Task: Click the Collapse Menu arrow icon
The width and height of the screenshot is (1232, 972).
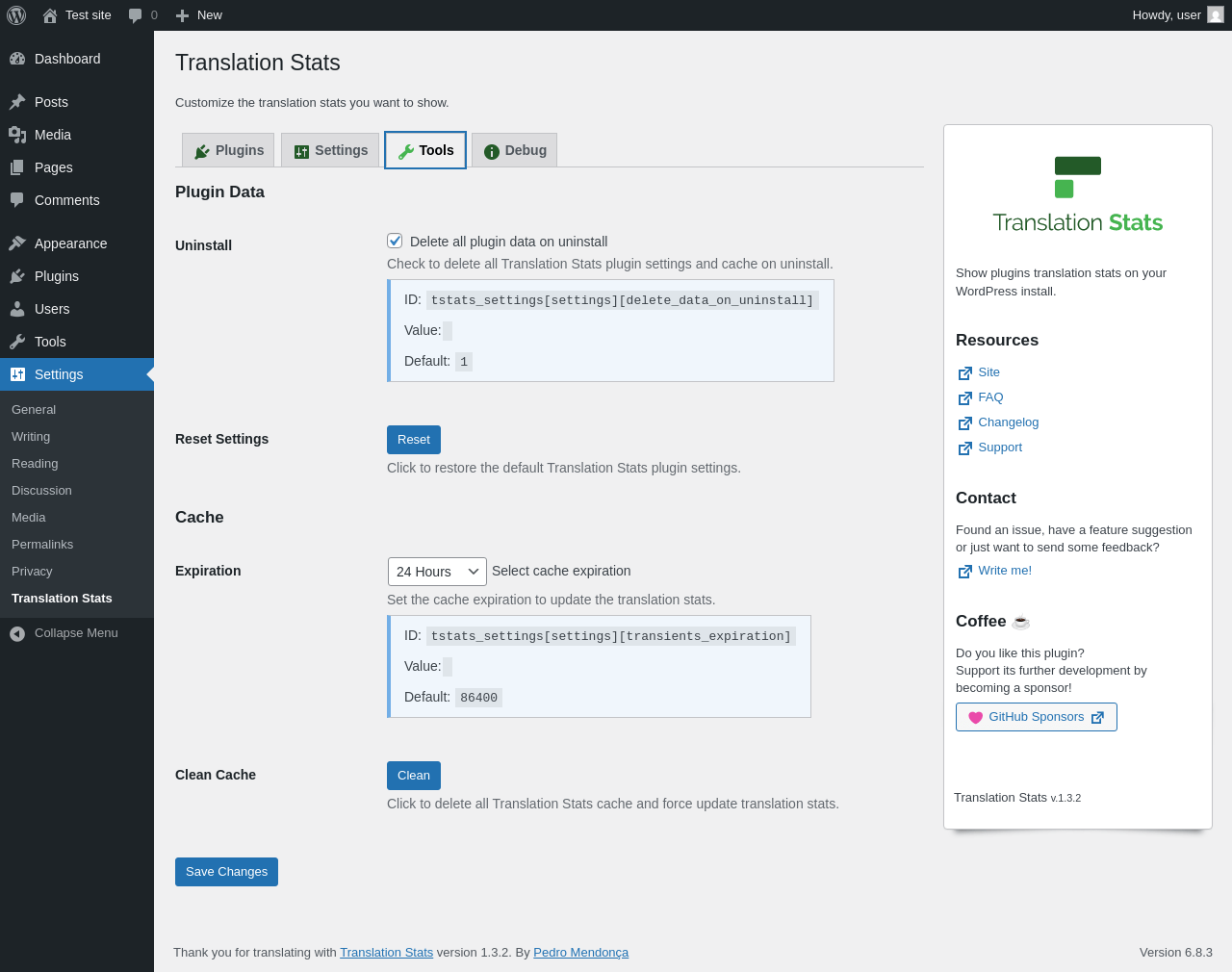Action: (x=17, y=633)
